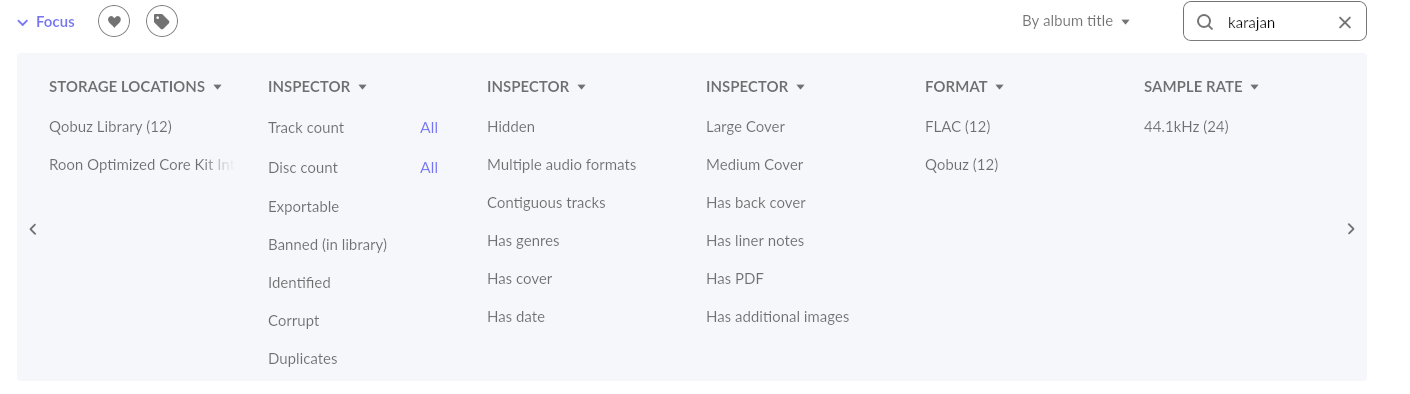Open the By album title sort dropdown
Viewport: 1410px width, 394px height.
pos(1076,21)
